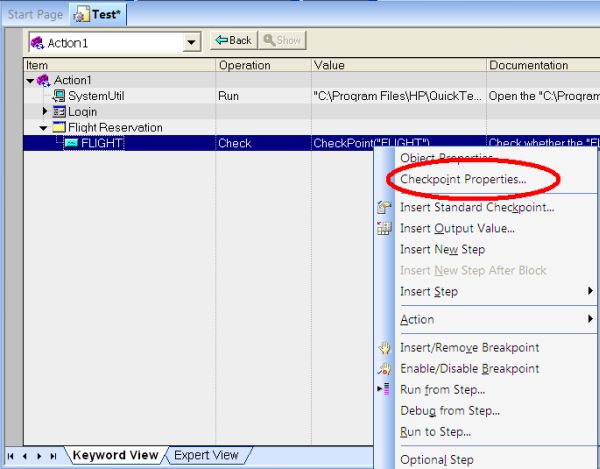The image size is (600, 469).
Task: Select Debug from Step menu entry
Action: tap(450, 410)
